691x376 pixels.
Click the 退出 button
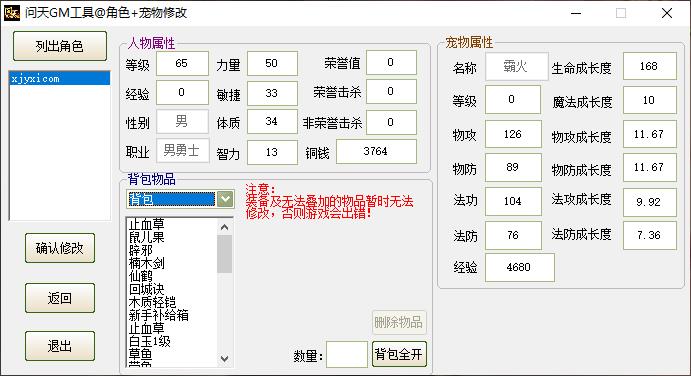[60, 346]
